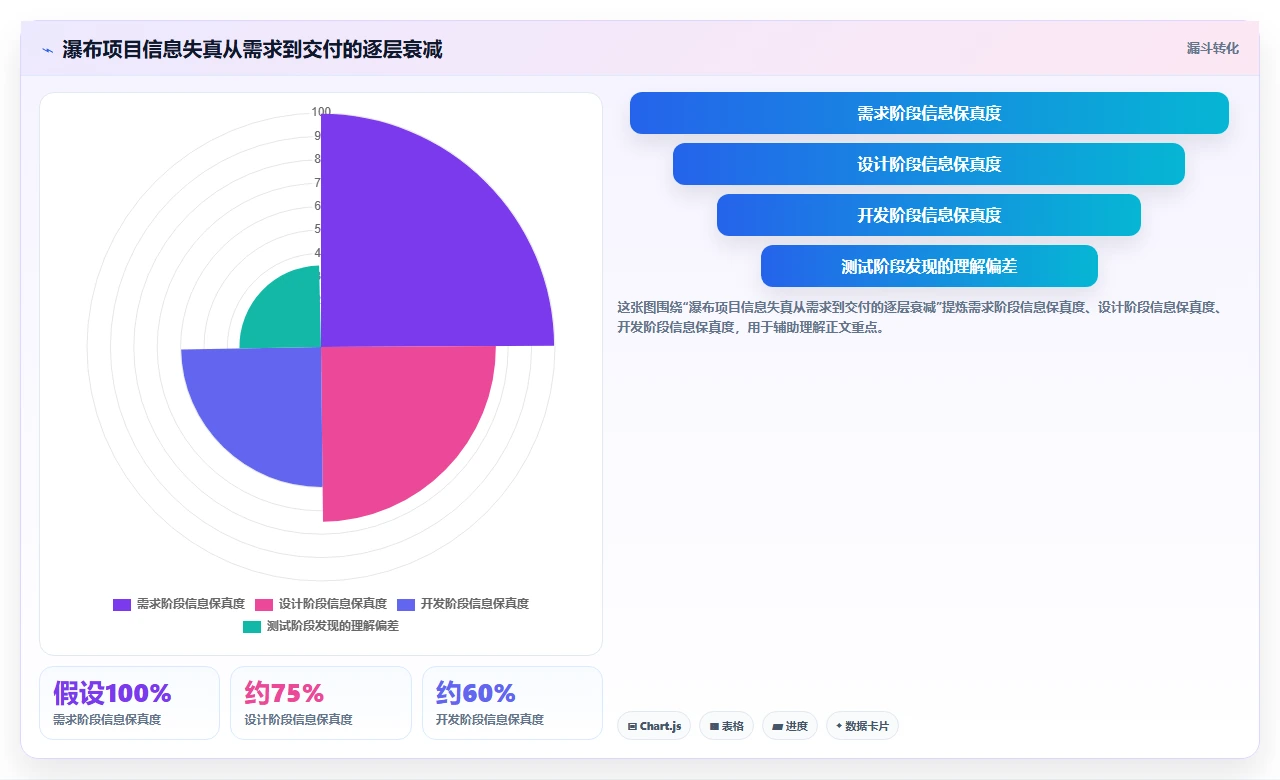Click the sparkle icon in 数据卡片 chip
Image resolution: width=1280 pixels, height=780 pixels.
click(x=839, y=726)
